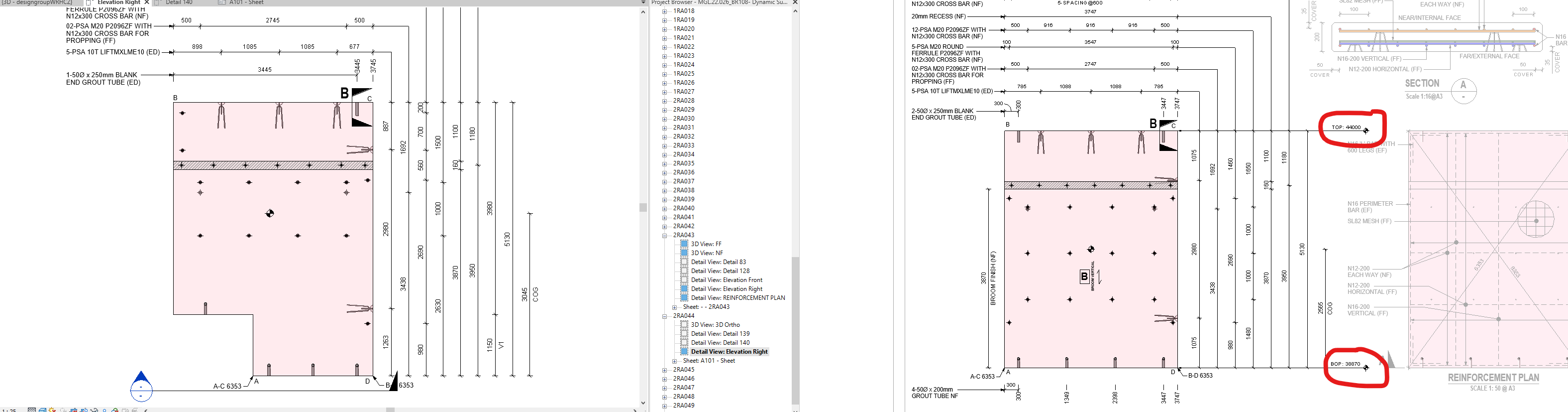Expand the 2RA045 tree node
Image resolution: width=1568 pixels, height=412 pixels.
coord(665,370)
